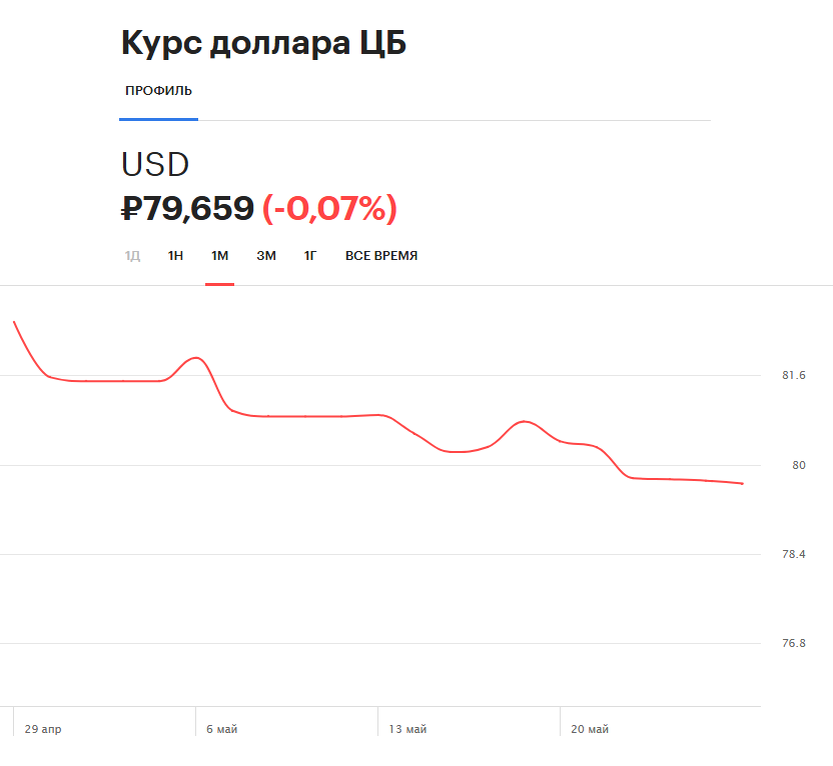Select the 1Н weekly view

coord(175,255)
